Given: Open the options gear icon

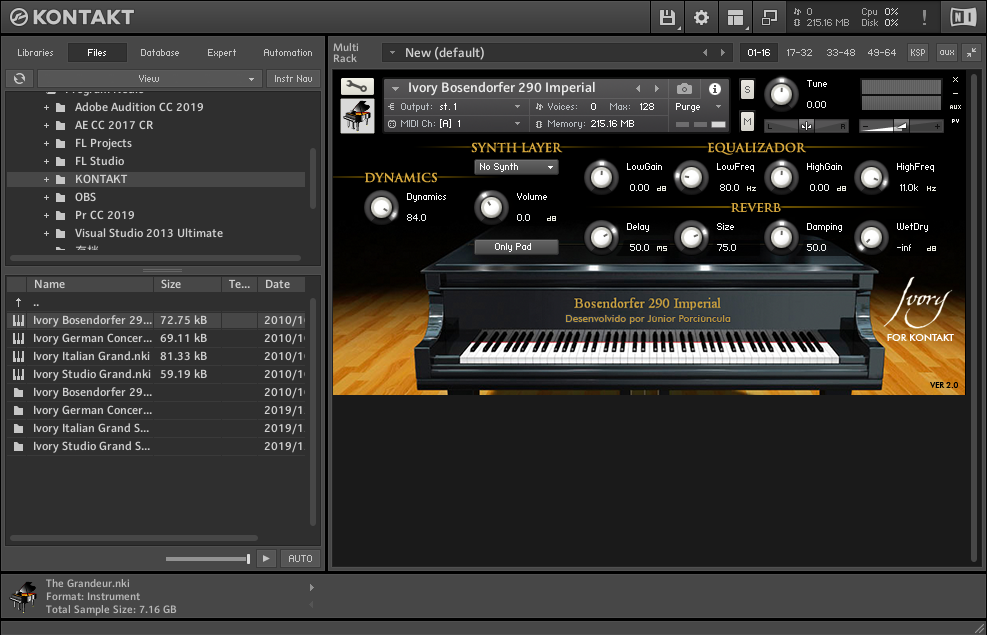Looking at the screenshot, I should (701, 17).
